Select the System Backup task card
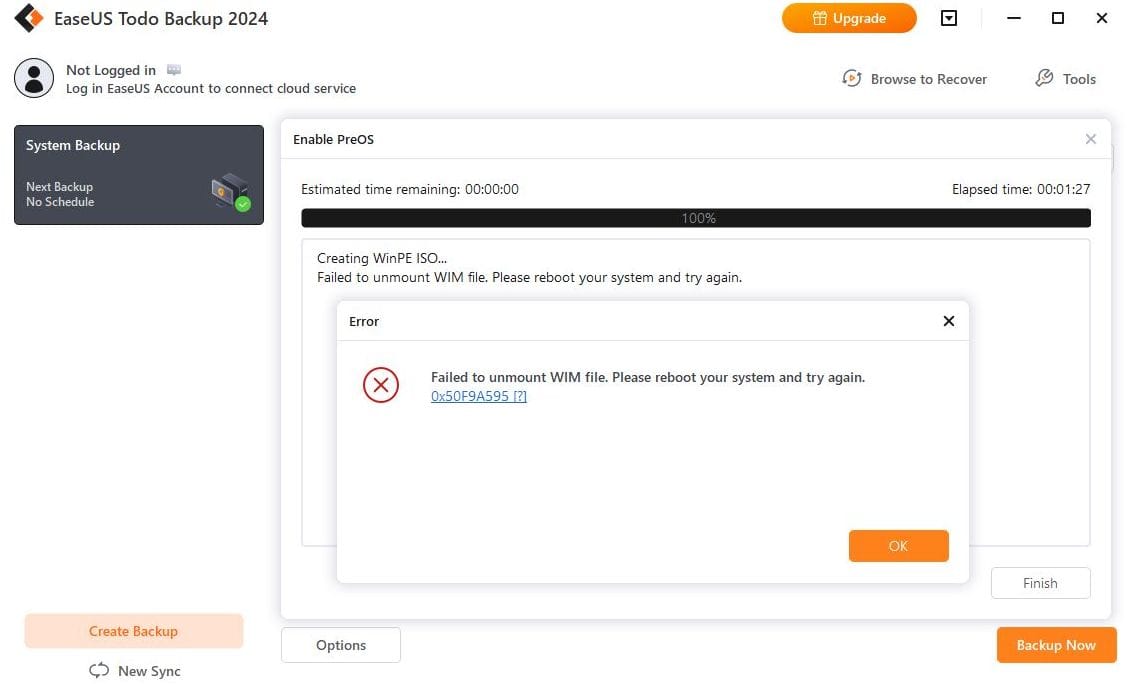The height and width of the screenshot is (684, 1127). click(139, 175)
